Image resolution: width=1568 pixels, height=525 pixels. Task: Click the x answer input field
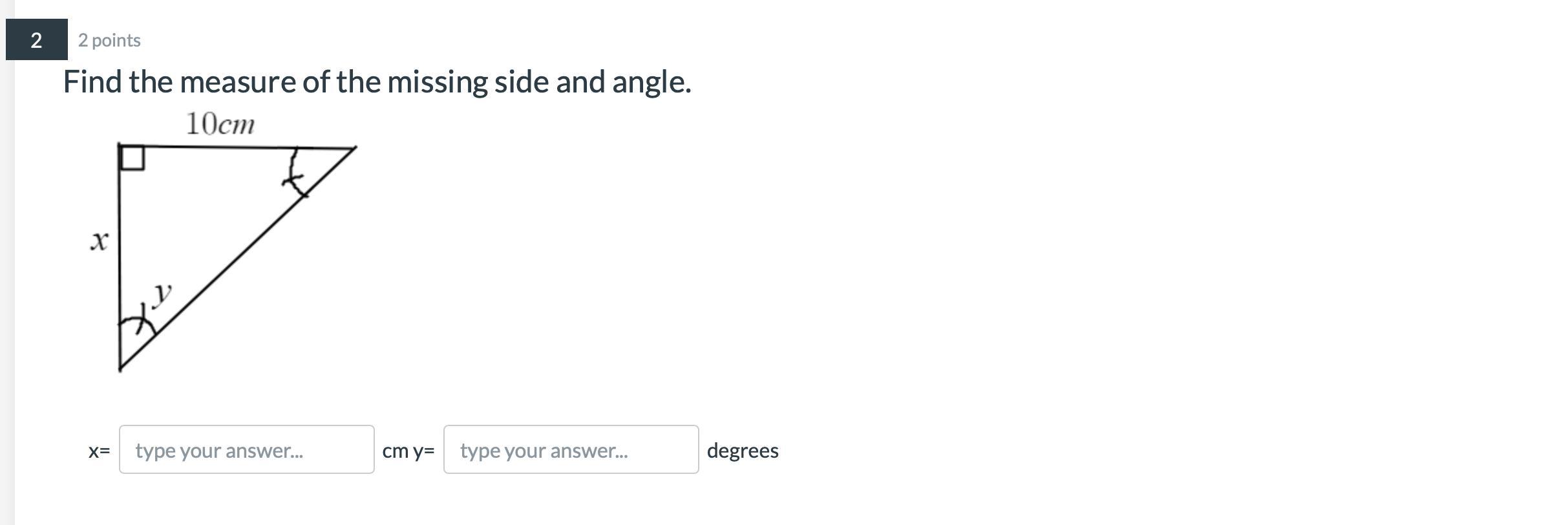tap(246, 450)
